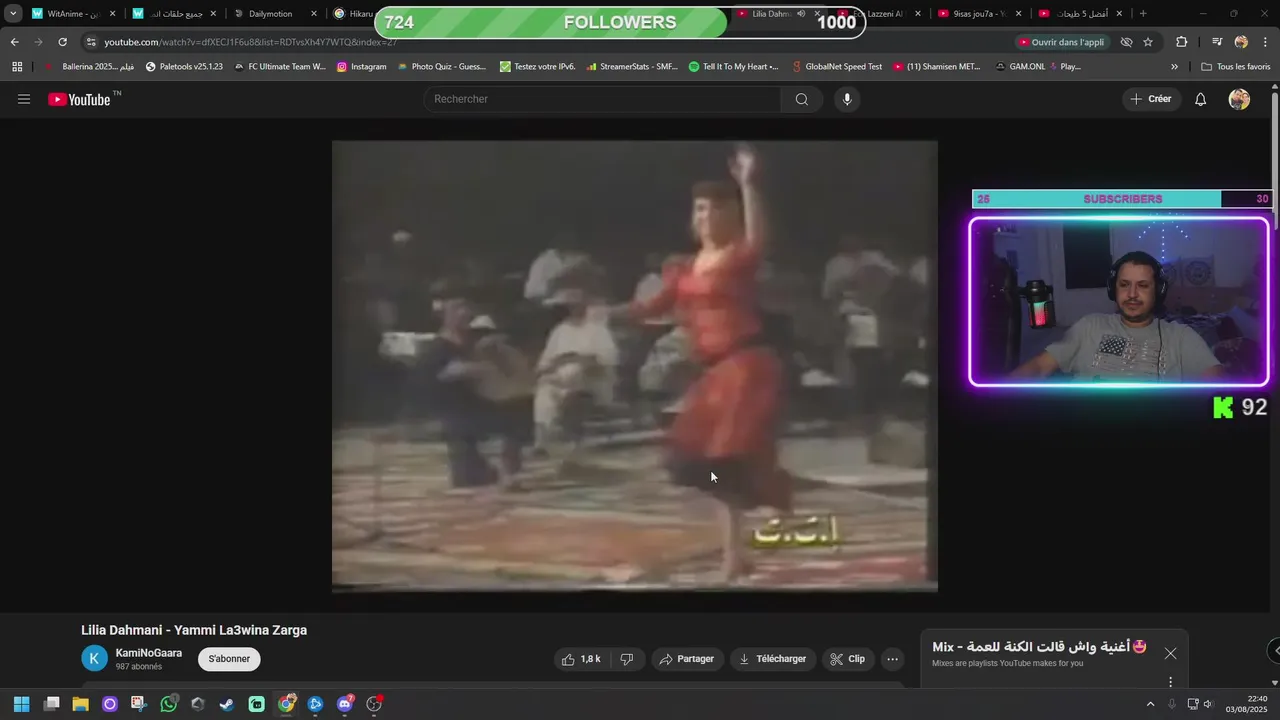Open Tous les favoris folder
This screenshot has height=720, width=1280.
coord(1235,67)
